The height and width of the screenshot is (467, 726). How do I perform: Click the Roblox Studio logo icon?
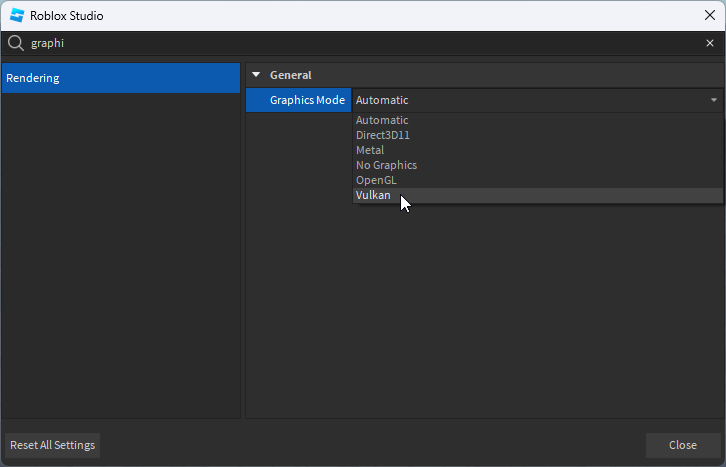[17, 16]
